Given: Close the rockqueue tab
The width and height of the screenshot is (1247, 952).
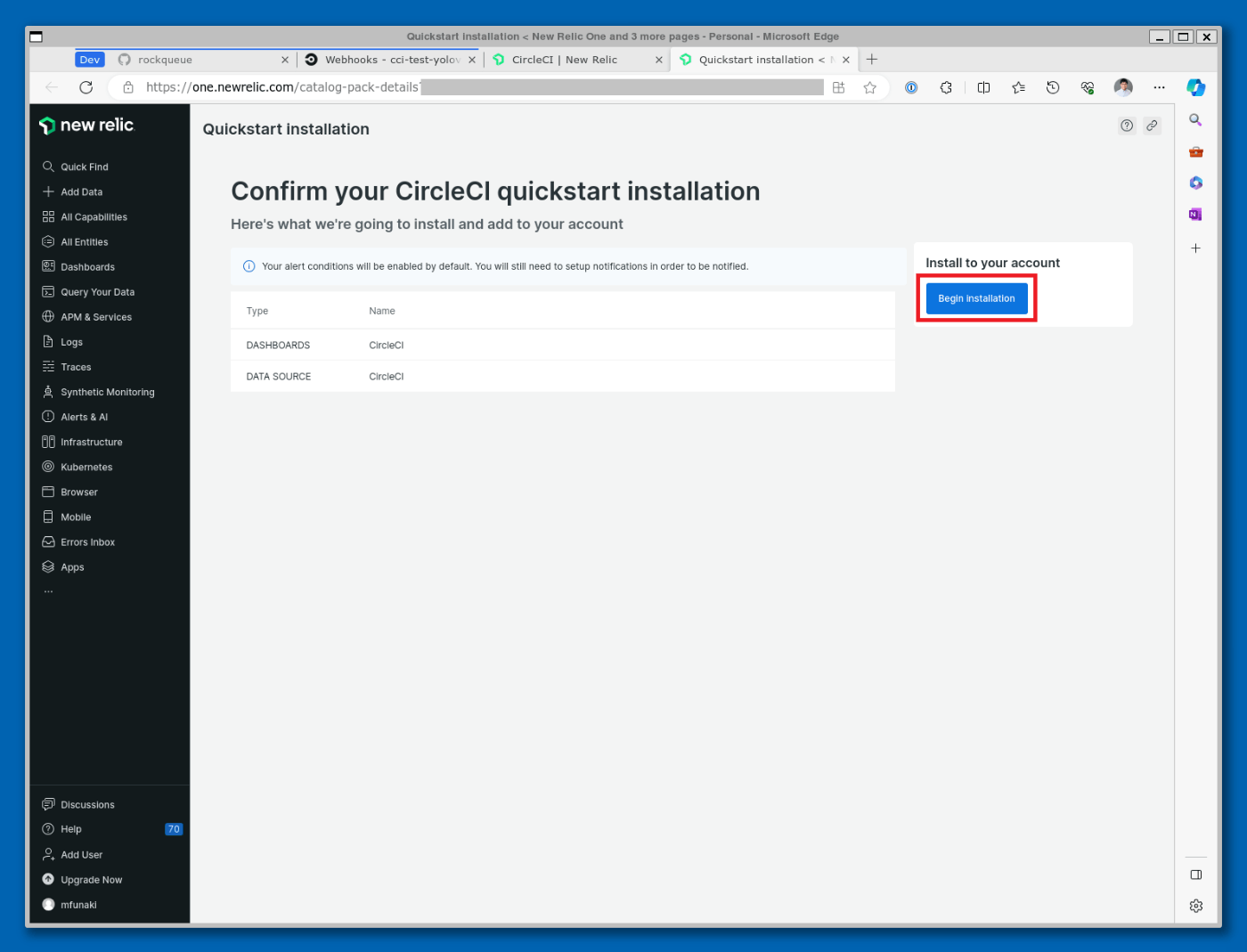Looking at the screenshot, I should (x=285, y=60).
